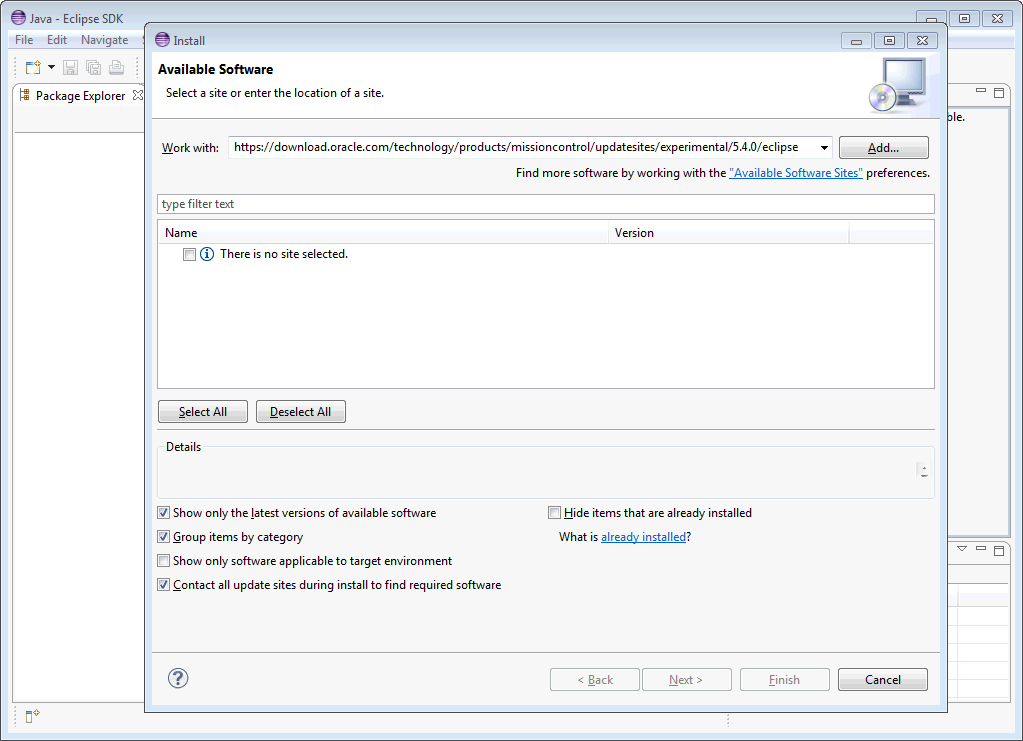Screen dimensions: 1023x741
Task: Click the Save All toolbar icon
Action: (93, 67)
